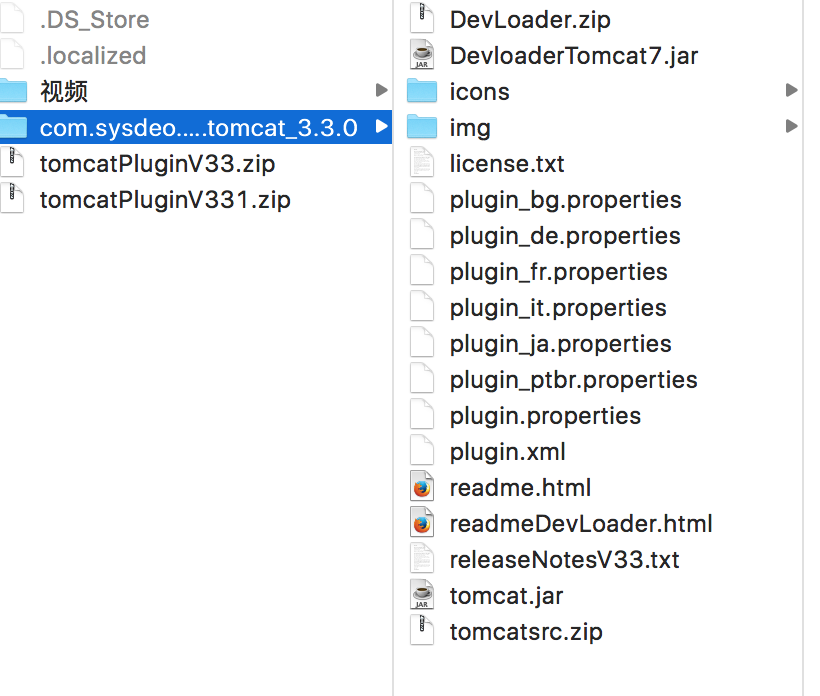Select the folder name com.sysdeo.....tomcat_3.3.0
This screenshot has width=820, height=696.
(x=199, y=128)
